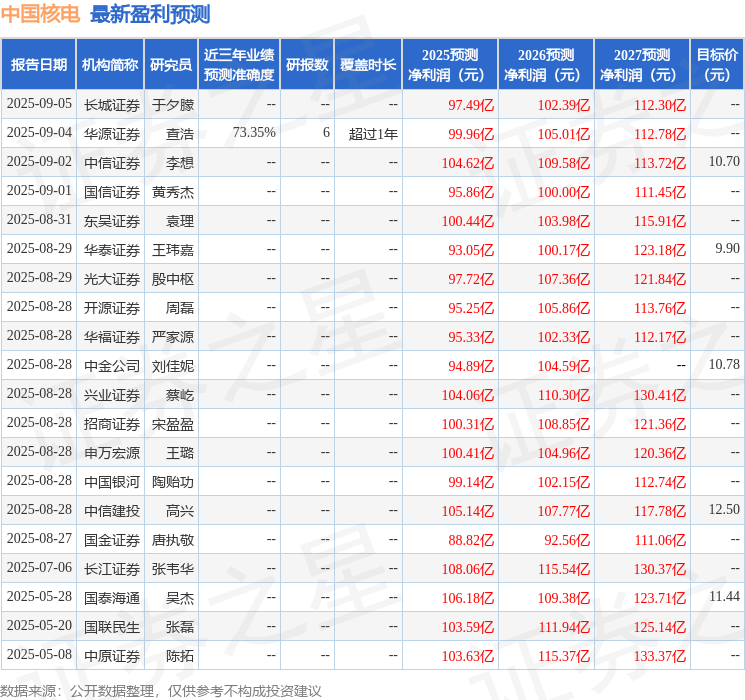Select analyst 周磊
The height and width of the screenshot is (700, 745).
[180, 308]
